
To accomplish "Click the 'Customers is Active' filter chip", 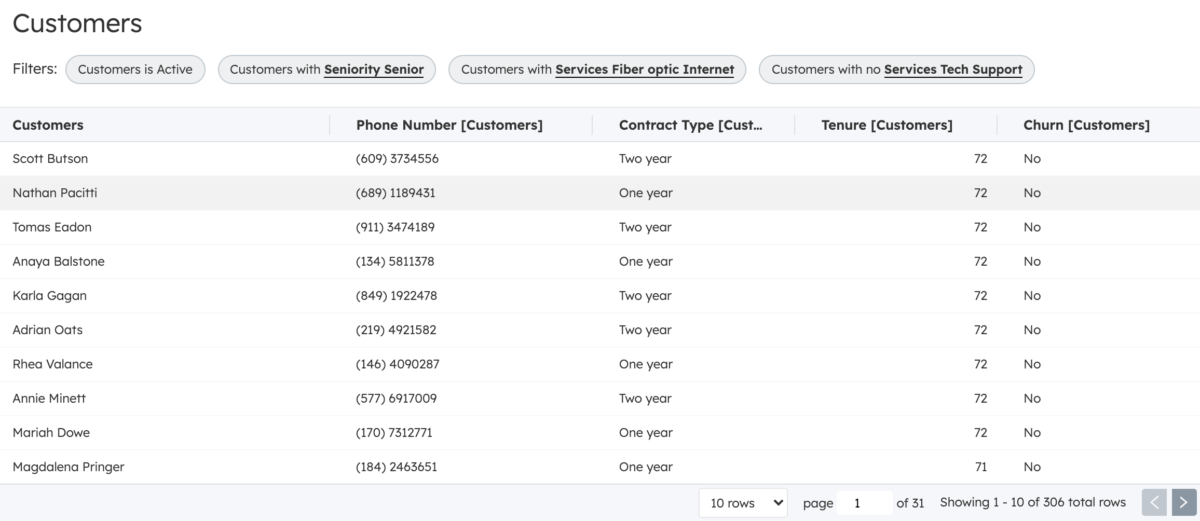I will click(x=135, y=69).
